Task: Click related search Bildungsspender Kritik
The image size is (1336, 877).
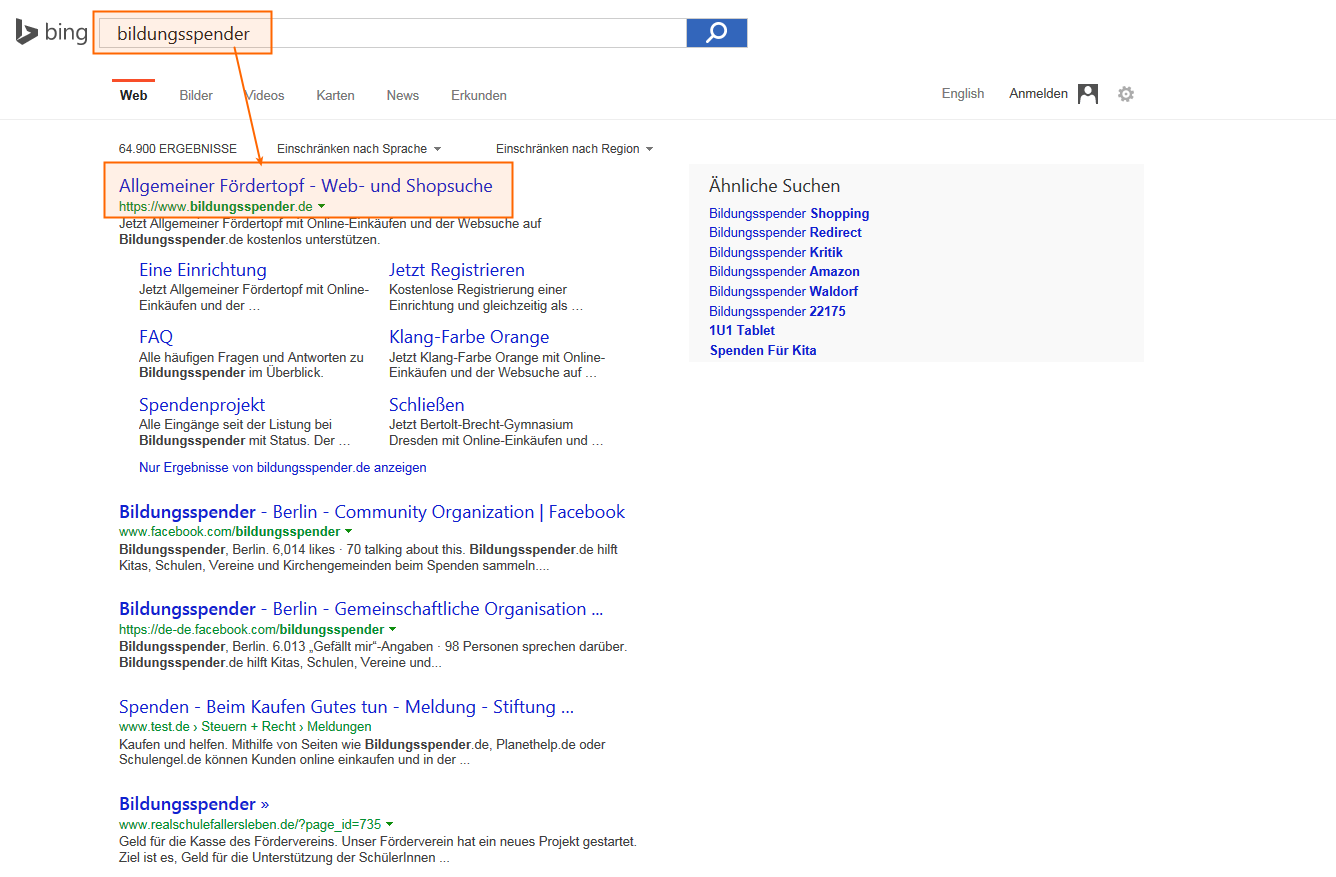Action: (x=776, y=252)
